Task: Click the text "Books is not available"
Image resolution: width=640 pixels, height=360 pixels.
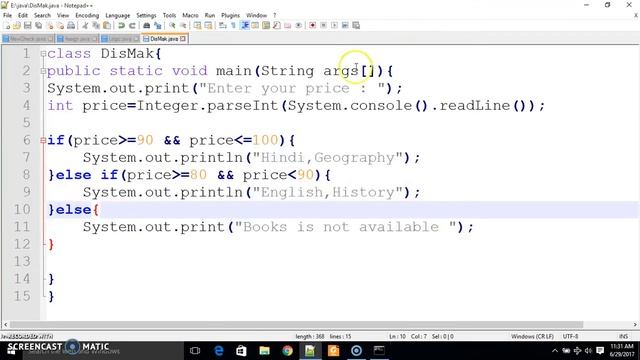Action: (x=341, y=227)
